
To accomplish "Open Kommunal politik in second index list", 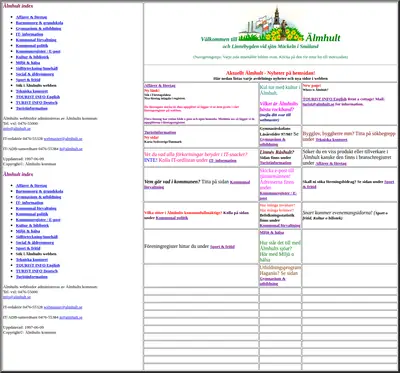I will click(32, 214).
